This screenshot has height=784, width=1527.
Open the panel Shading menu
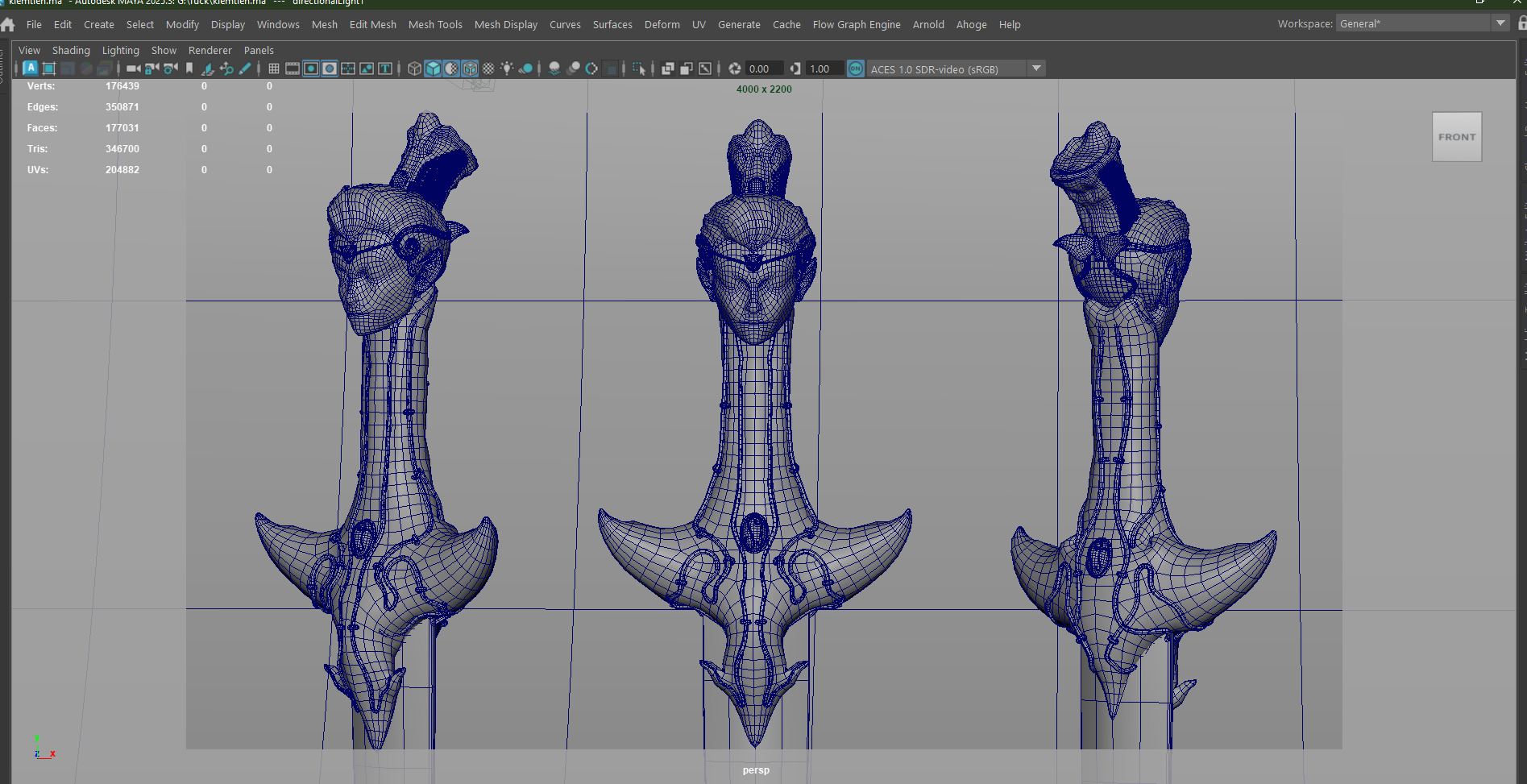pyautogui.click(x=71, y=50)
